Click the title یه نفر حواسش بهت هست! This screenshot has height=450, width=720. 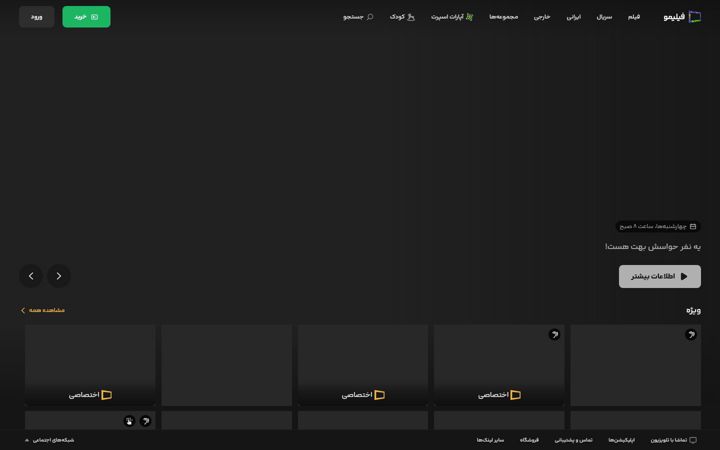point(652,247)
